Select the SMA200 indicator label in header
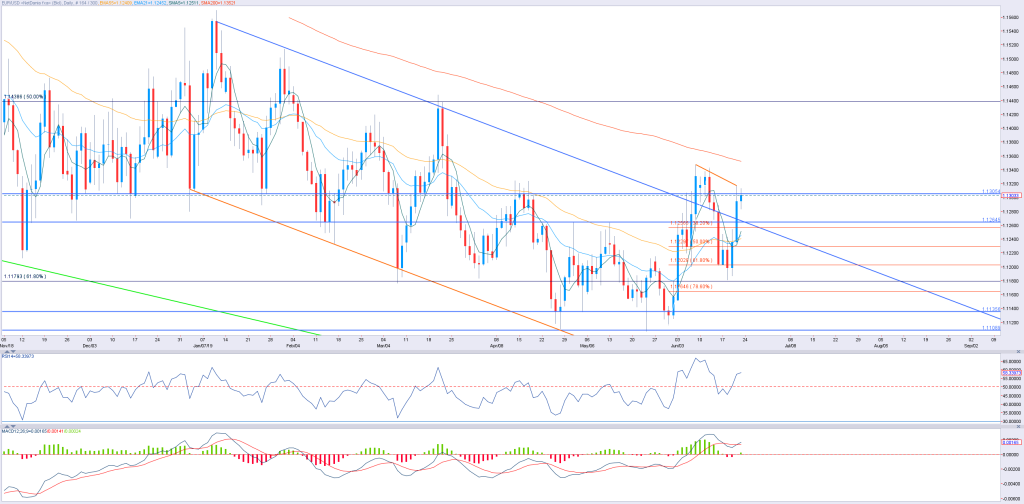The width and height of the screenshot is (1024, 504). coord(217,3)
